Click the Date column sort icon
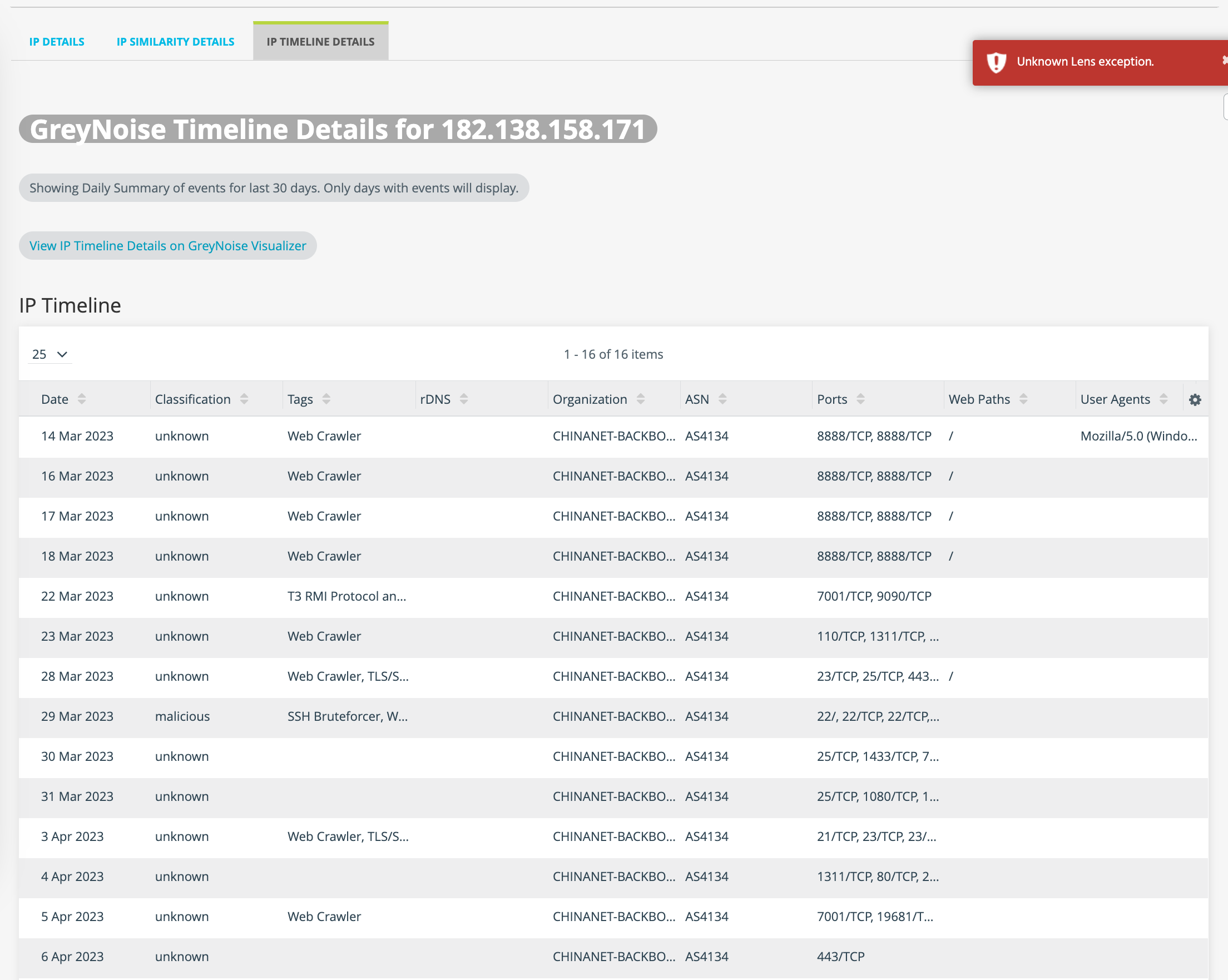1228x980 pixels. 83,398
